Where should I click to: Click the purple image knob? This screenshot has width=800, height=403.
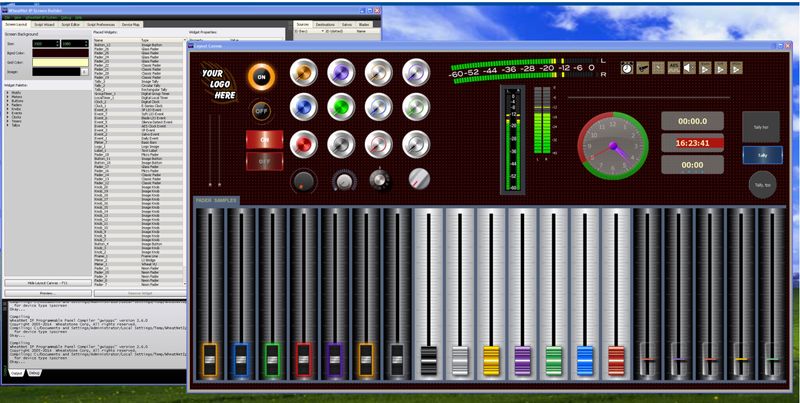click(341, 72)
